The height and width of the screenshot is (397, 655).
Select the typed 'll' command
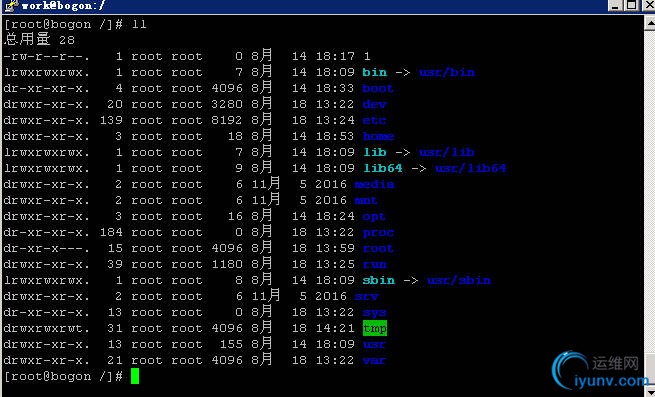(139, 24)
